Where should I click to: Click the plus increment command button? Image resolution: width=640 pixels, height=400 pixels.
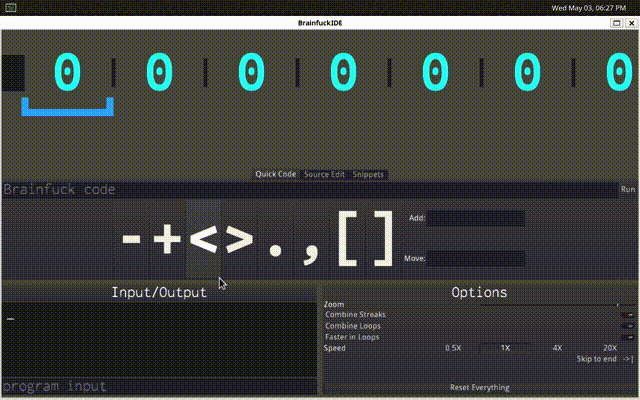pyautogui.click(x=168, y=239)
